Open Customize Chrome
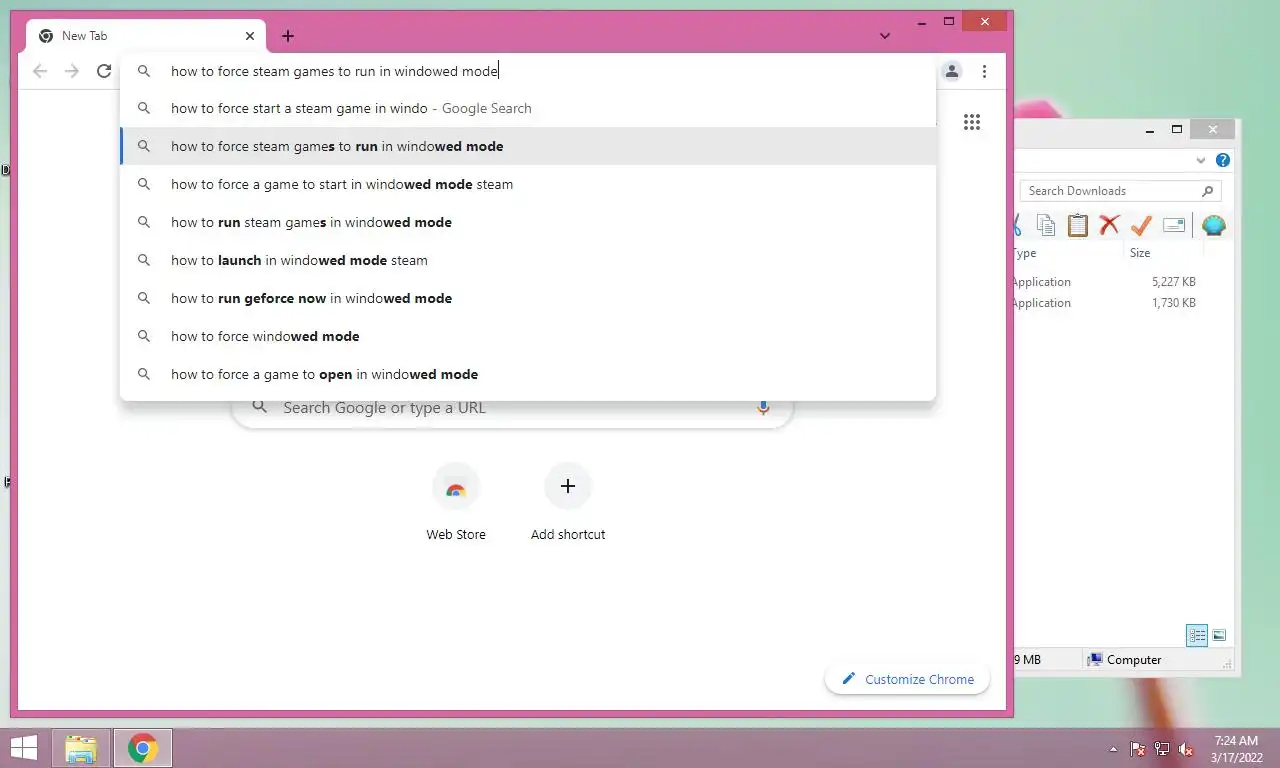Viewport: 1280px width, 768px height. pyautogui.click(x=907, y=679)
